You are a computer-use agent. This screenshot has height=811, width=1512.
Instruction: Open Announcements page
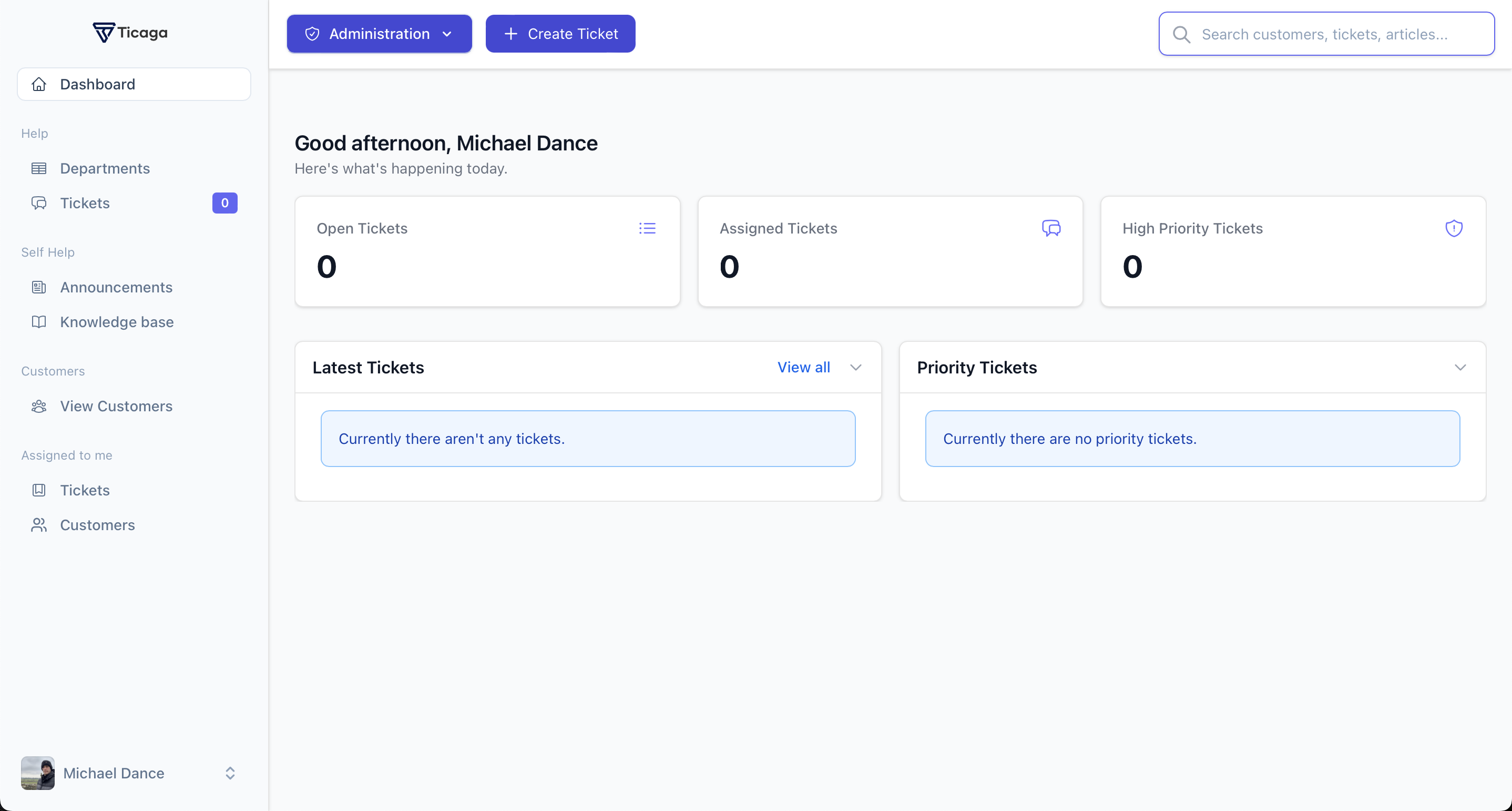[134, 287]
